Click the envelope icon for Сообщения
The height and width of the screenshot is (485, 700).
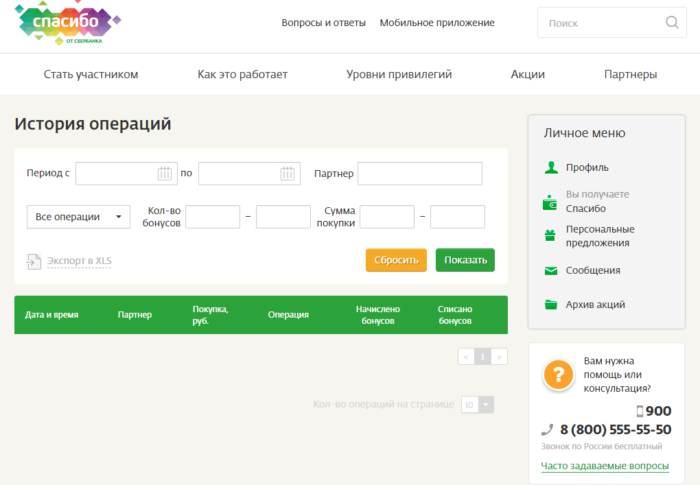coord(550,270)
